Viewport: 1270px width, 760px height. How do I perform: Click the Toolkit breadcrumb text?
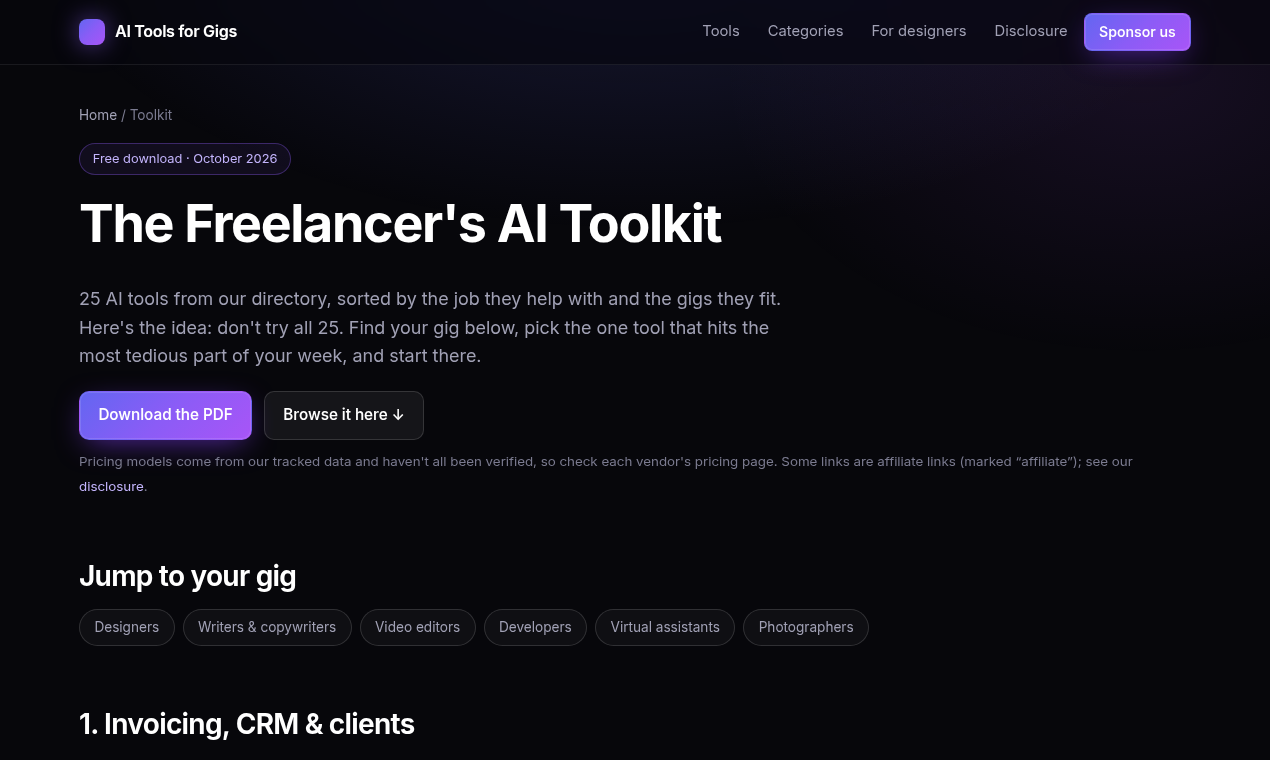point(151,115)
